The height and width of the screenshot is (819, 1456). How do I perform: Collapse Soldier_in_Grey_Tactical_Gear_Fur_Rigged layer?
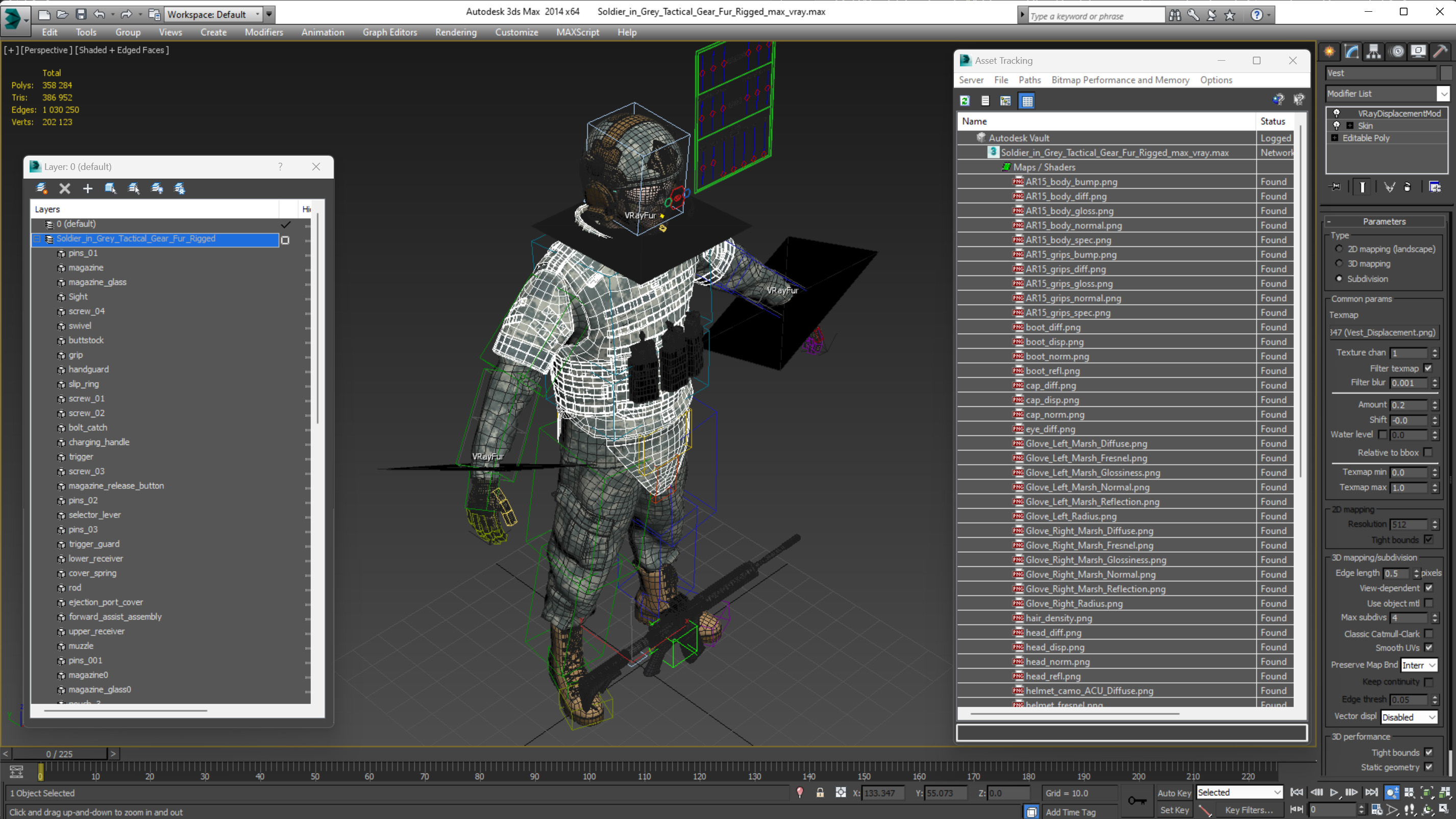click(x=37, y=239)
